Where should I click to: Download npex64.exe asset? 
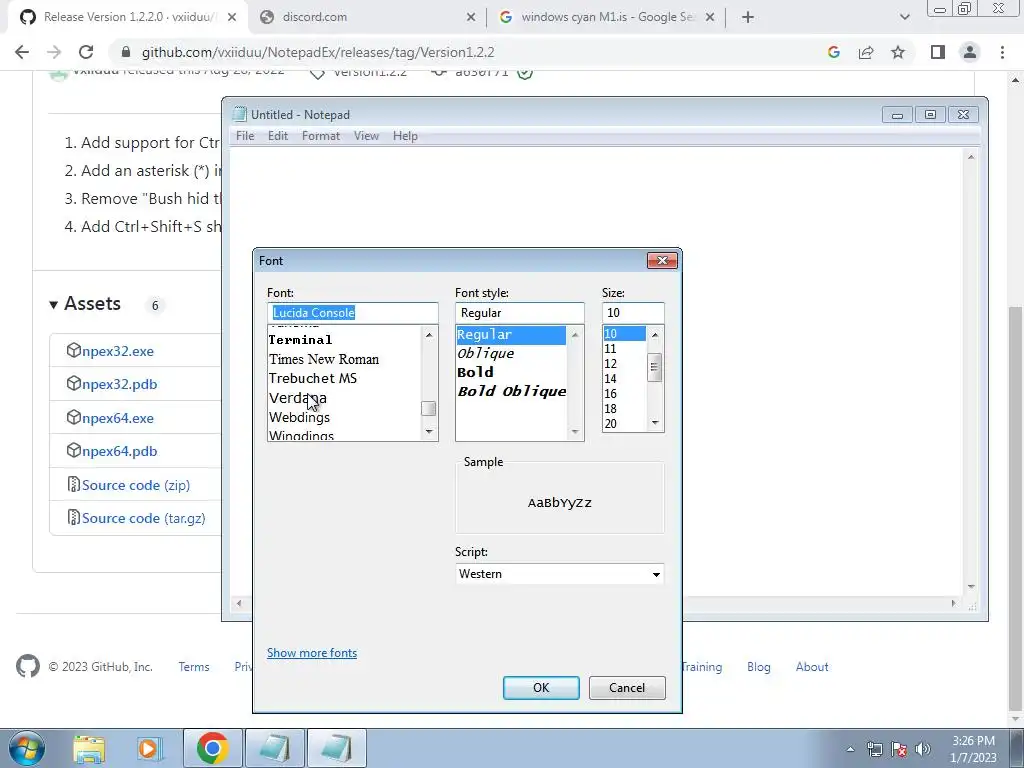pos(118,418)
